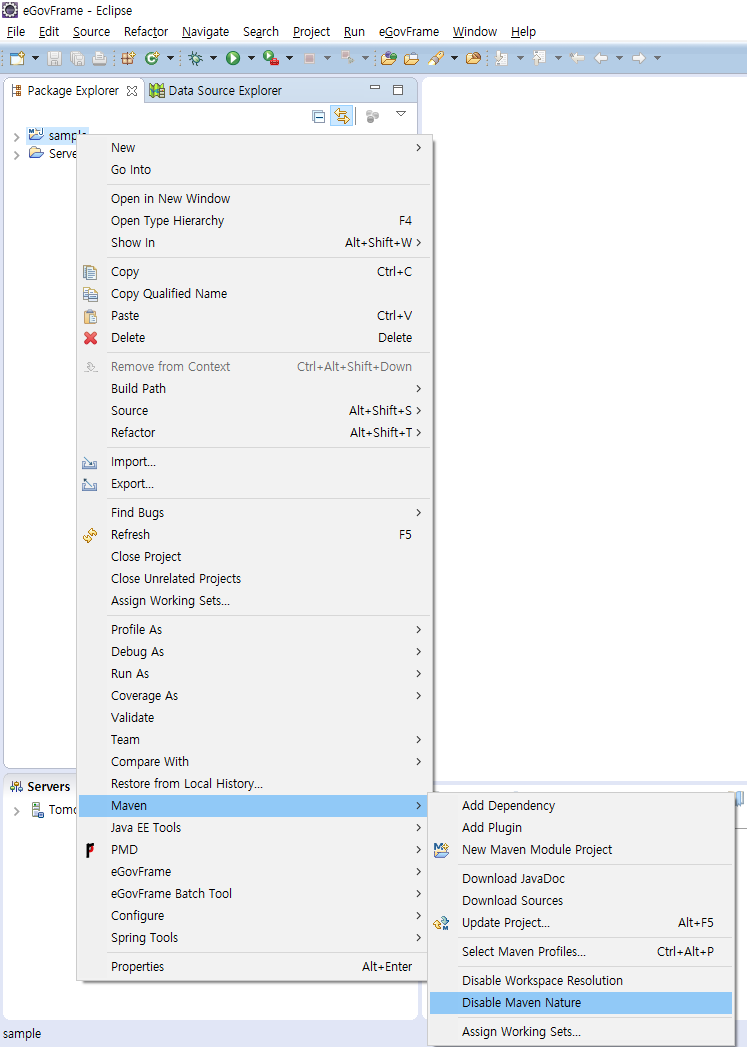This screenshot has width=747, height=1047.
Task: Click Collapse All in Package Explorer
Action: coord(318,116)
